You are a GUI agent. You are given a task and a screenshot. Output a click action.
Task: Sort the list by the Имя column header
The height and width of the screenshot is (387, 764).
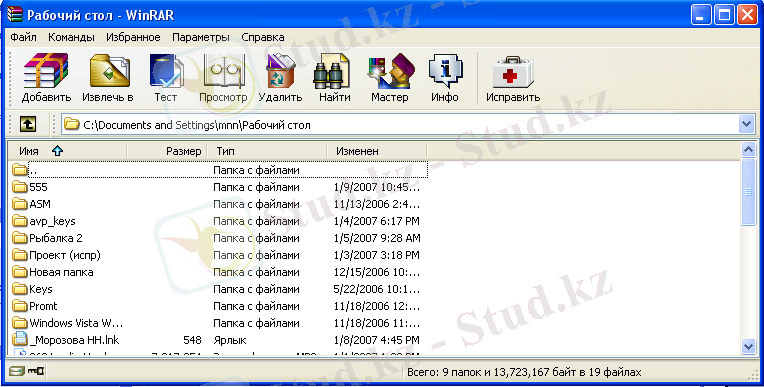[67, 151]
